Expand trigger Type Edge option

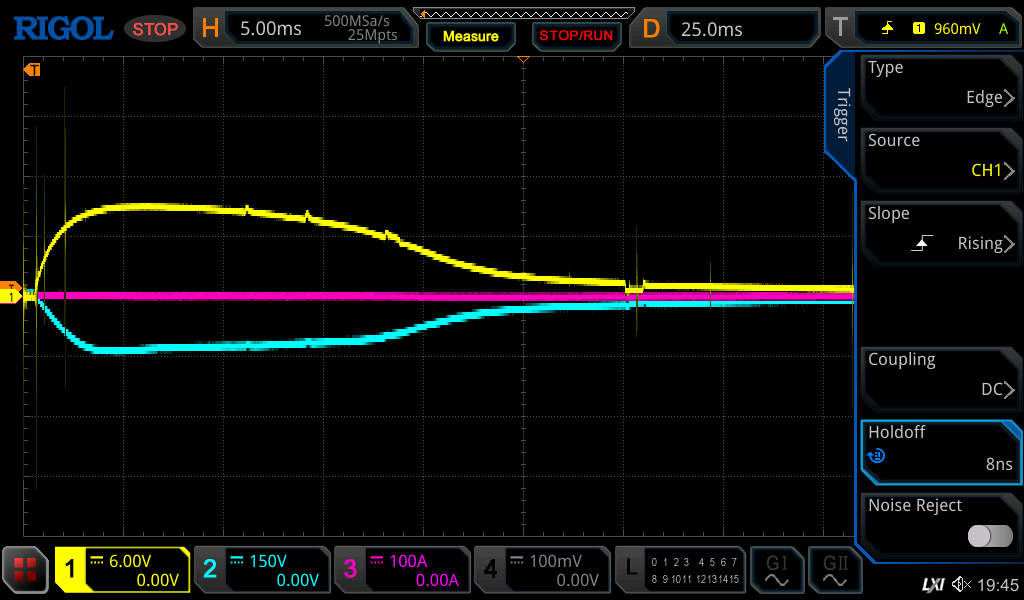(x=940, y=83)
